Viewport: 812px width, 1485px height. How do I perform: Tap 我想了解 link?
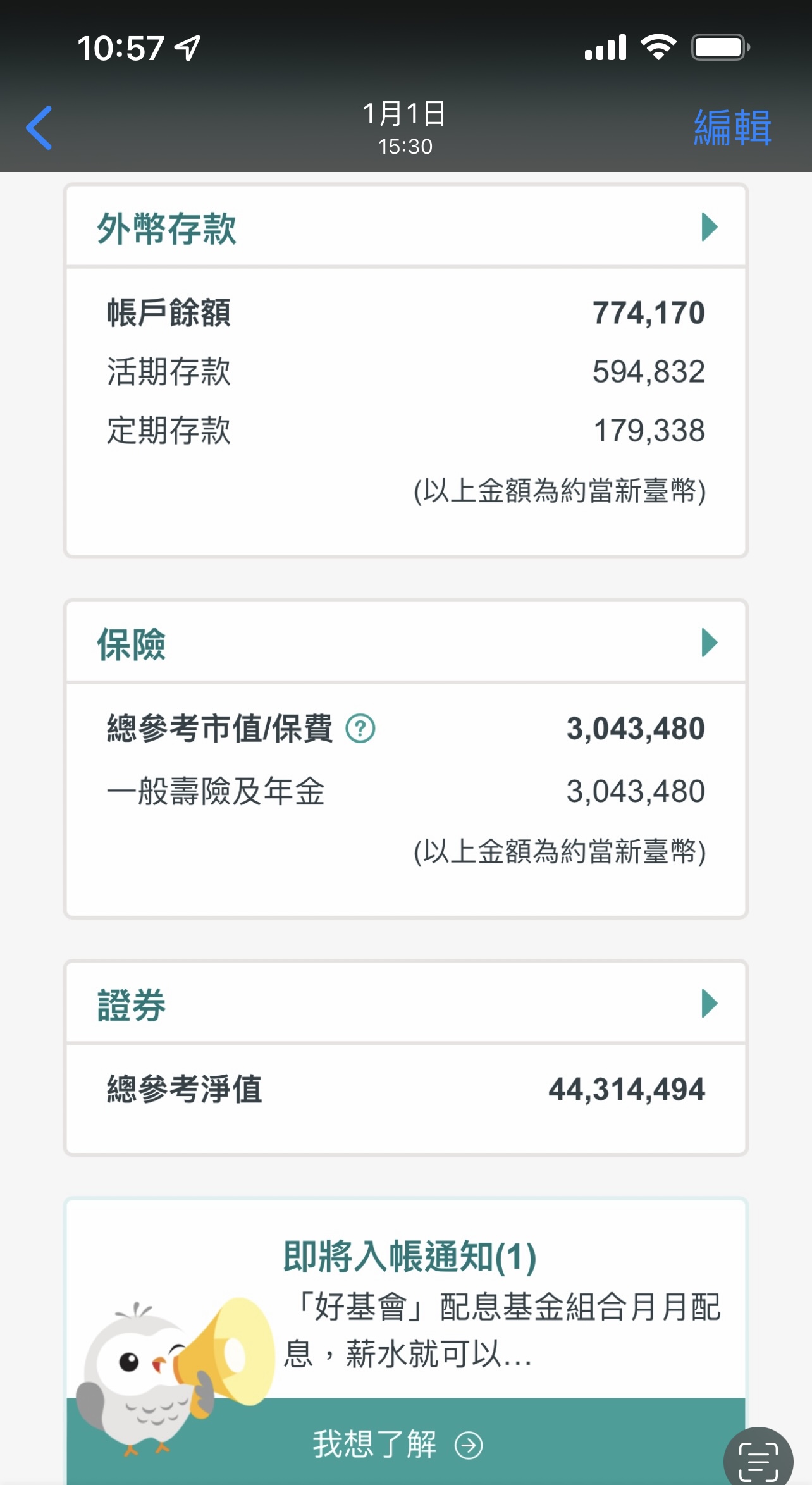tap(374, 1445)
